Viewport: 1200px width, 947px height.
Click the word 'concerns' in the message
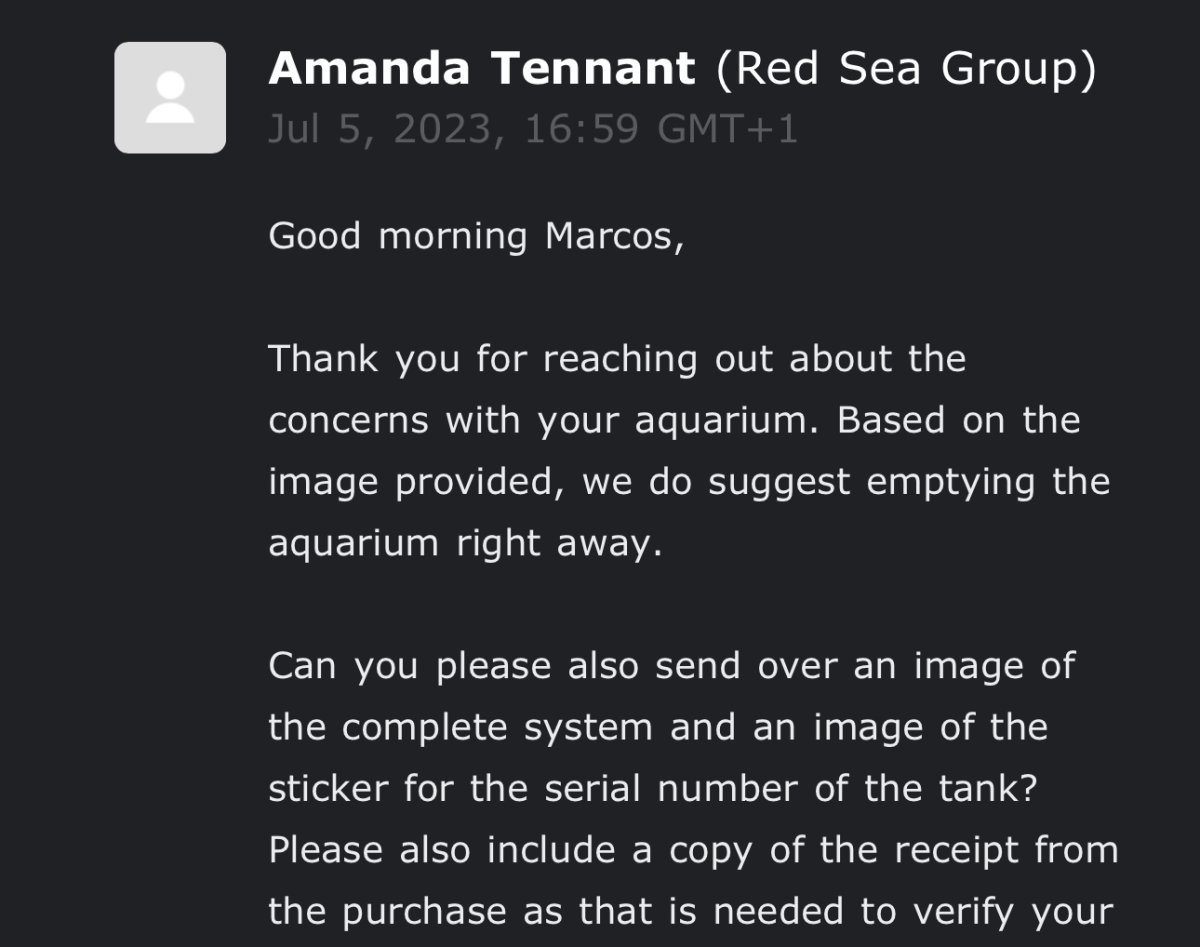350,420
